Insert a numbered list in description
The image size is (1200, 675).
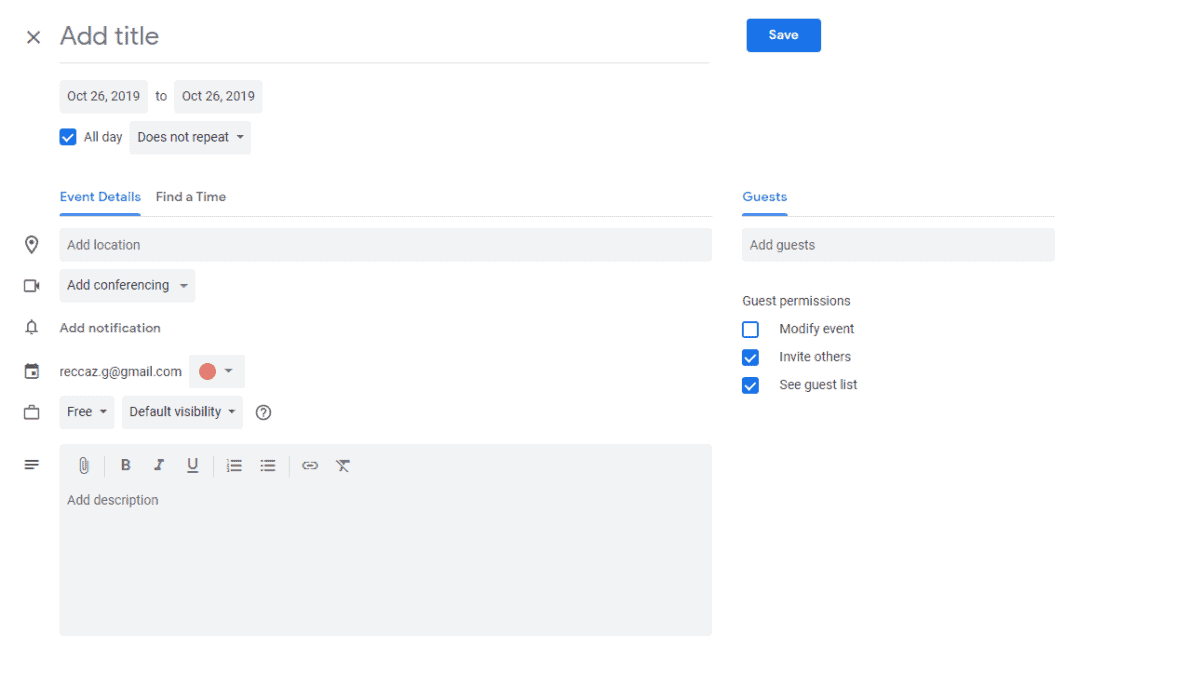point(234,466)
